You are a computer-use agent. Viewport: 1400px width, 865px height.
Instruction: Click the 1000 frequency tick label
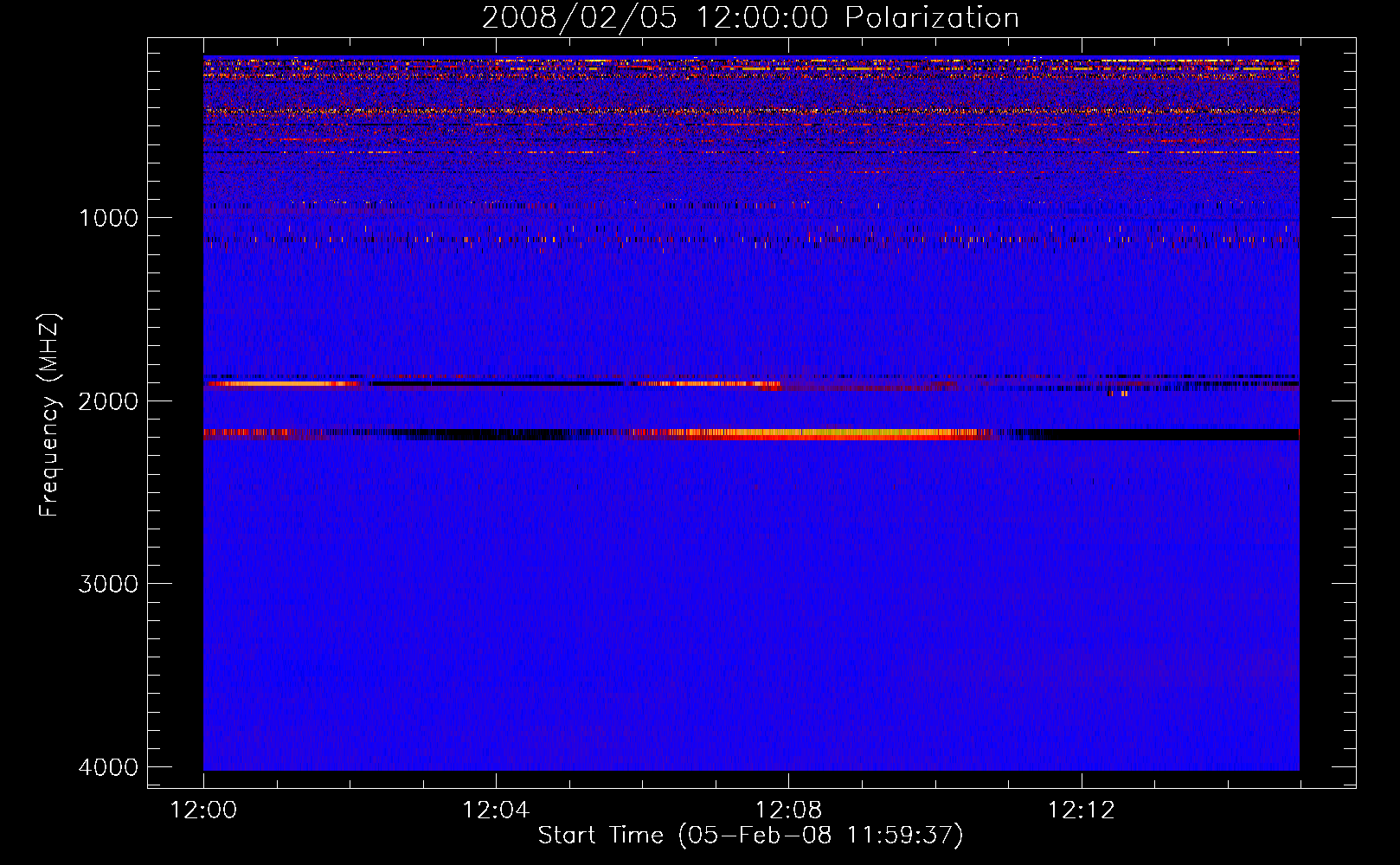click(108, 218)
